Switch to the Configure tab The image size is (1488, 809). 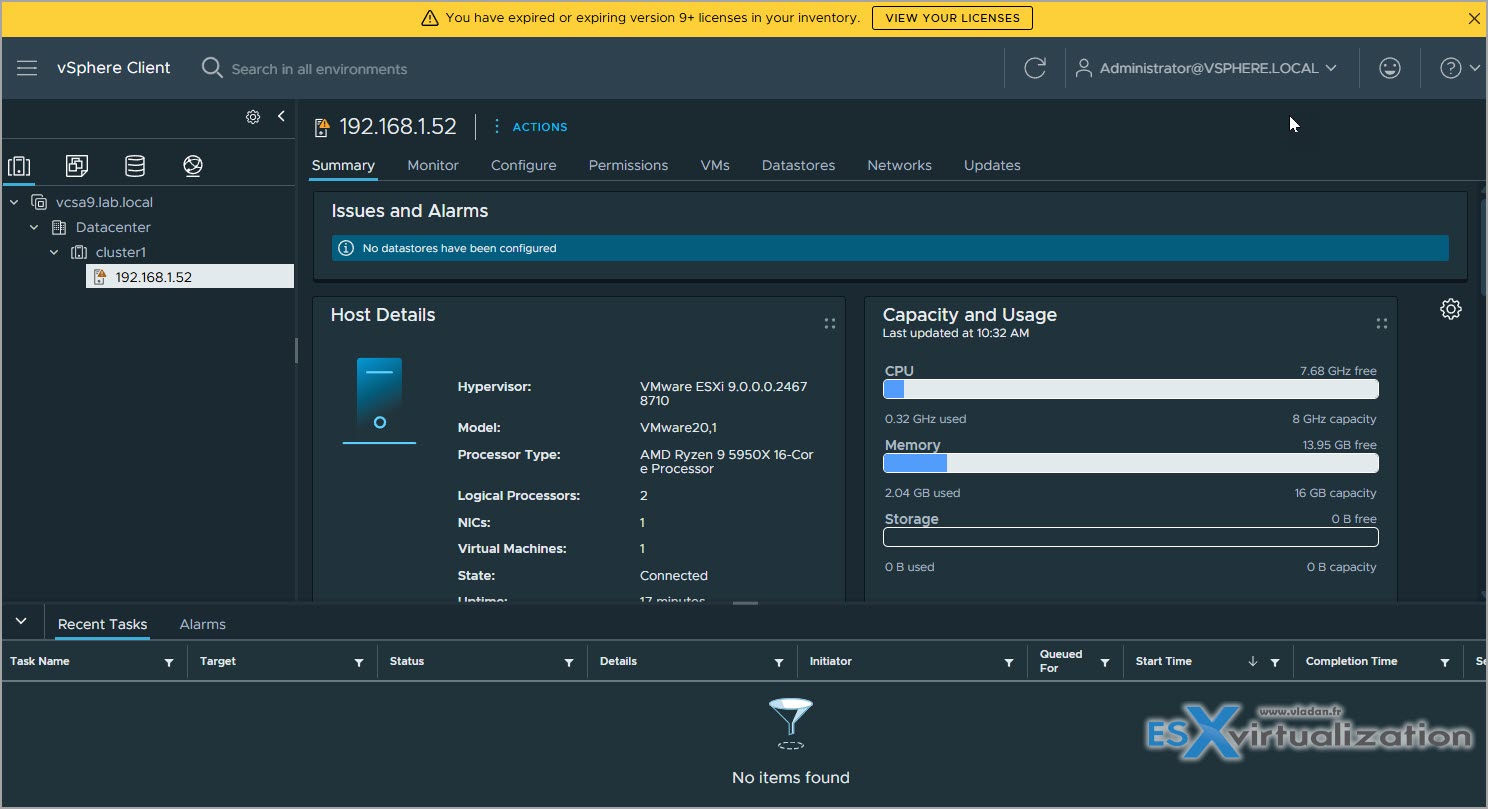pos(523,166)
